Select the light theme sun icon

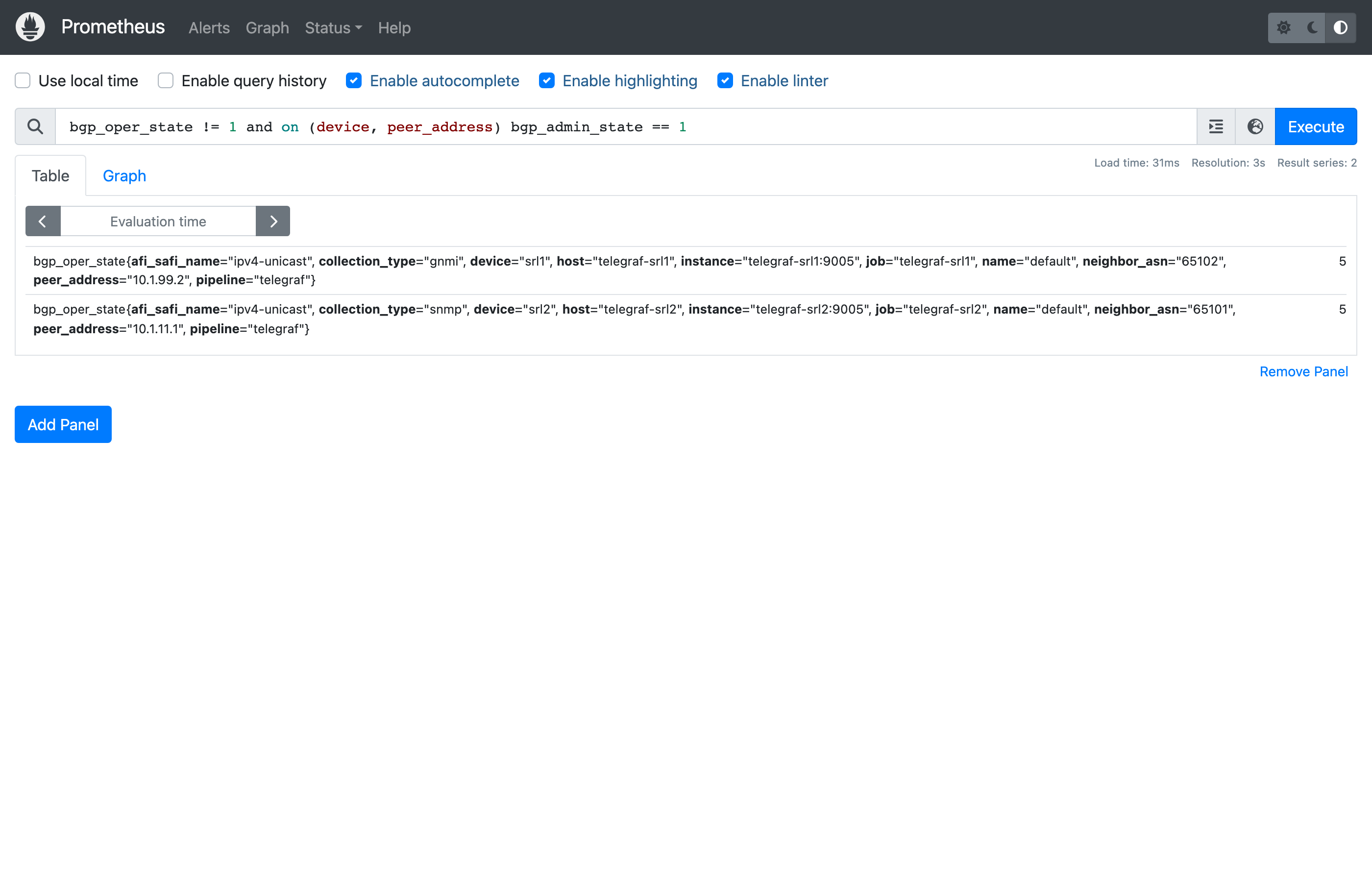click(x=1283, y=27)
